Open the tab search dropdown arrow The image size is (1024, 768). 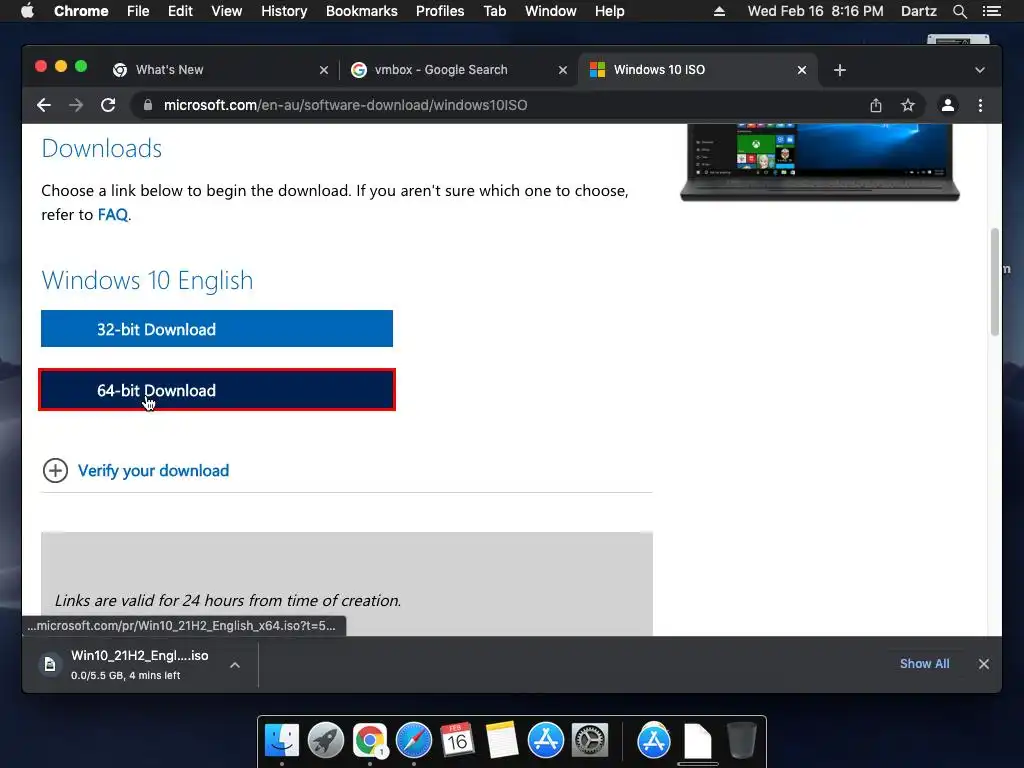[x=980, y=70]
